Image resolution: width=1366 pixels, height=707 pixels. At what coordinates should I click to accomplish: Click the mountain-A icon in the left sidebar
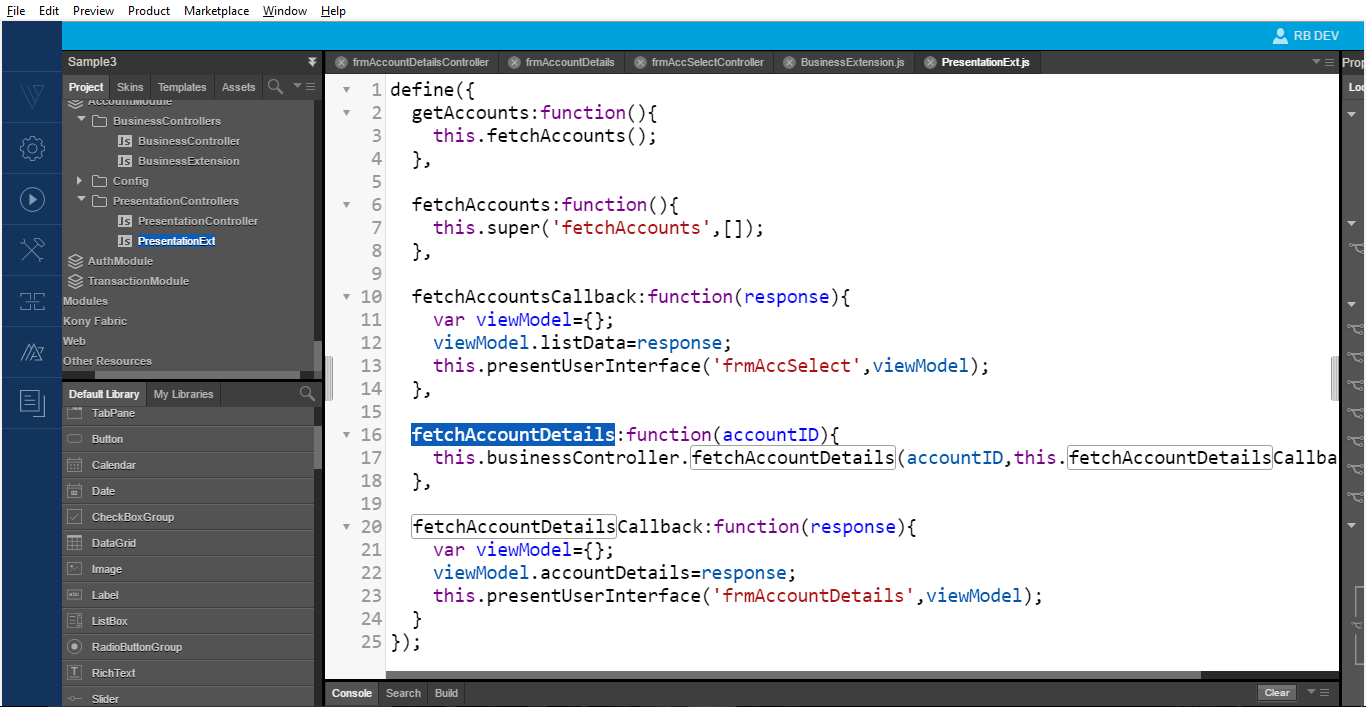[32, 352]
